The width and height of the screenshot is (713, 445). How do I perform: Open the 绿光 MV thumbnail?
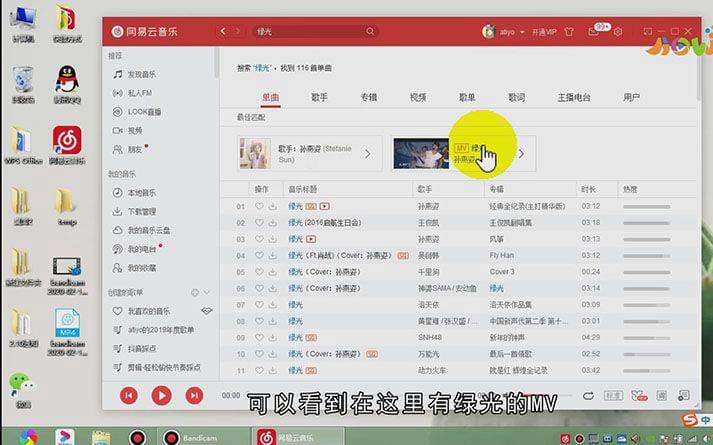pyautogui.click(x=421, y=154)
